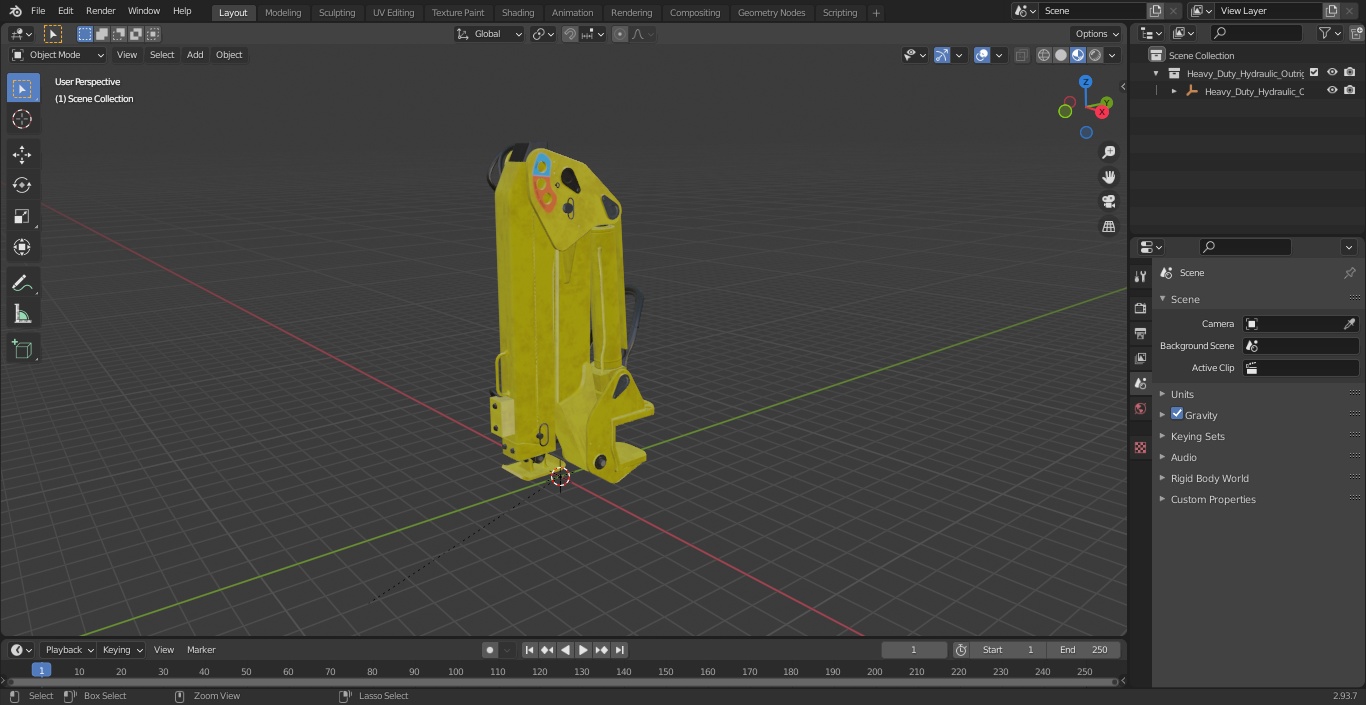Hide Heavy_Duty_Hydraulic_C object with eye icon
This screenshot has height=705, width=1366.
click(1332, 90)
